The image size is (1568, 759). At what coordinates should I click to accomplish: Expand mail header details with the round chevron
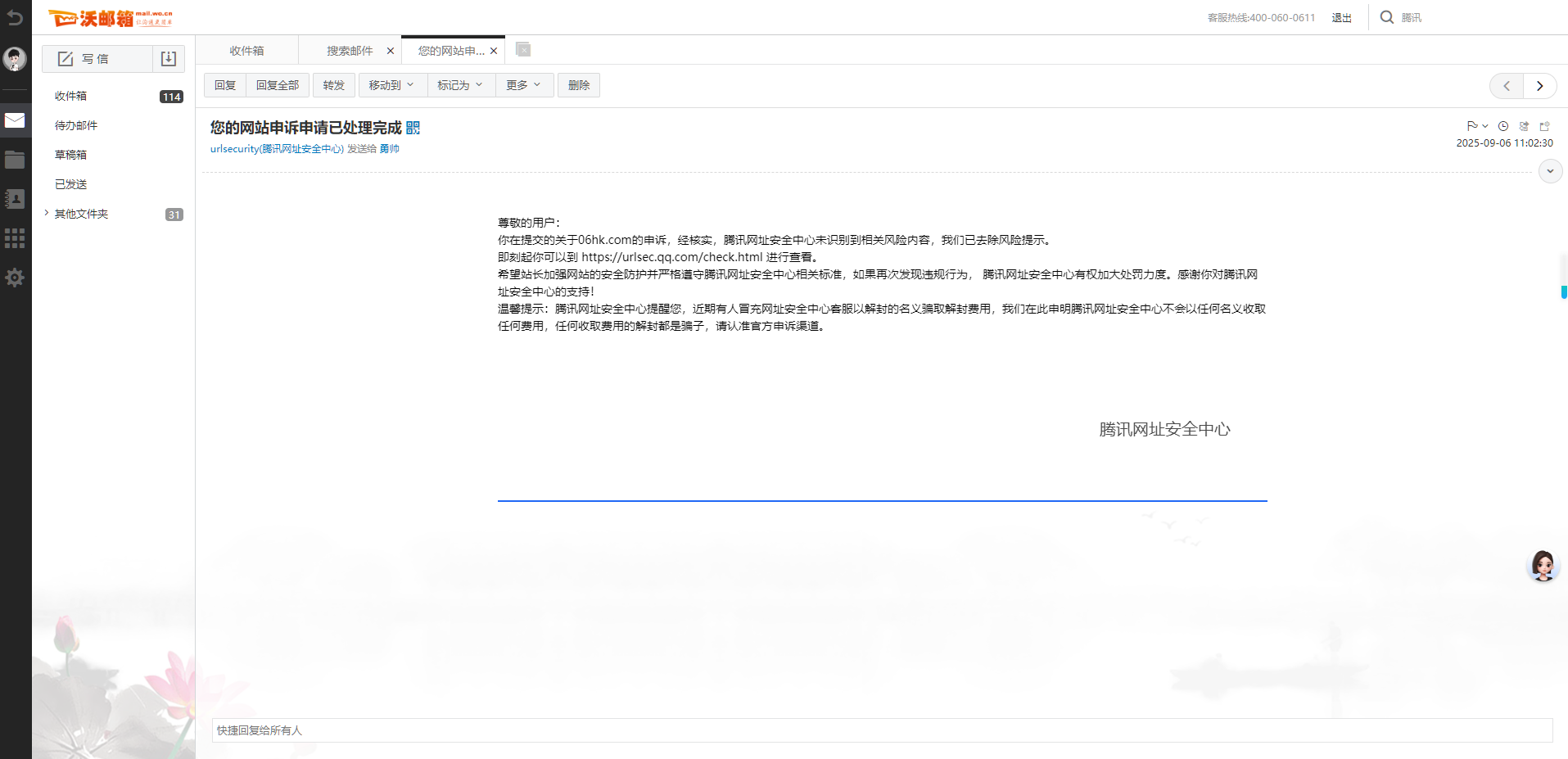coord(1550,171)
